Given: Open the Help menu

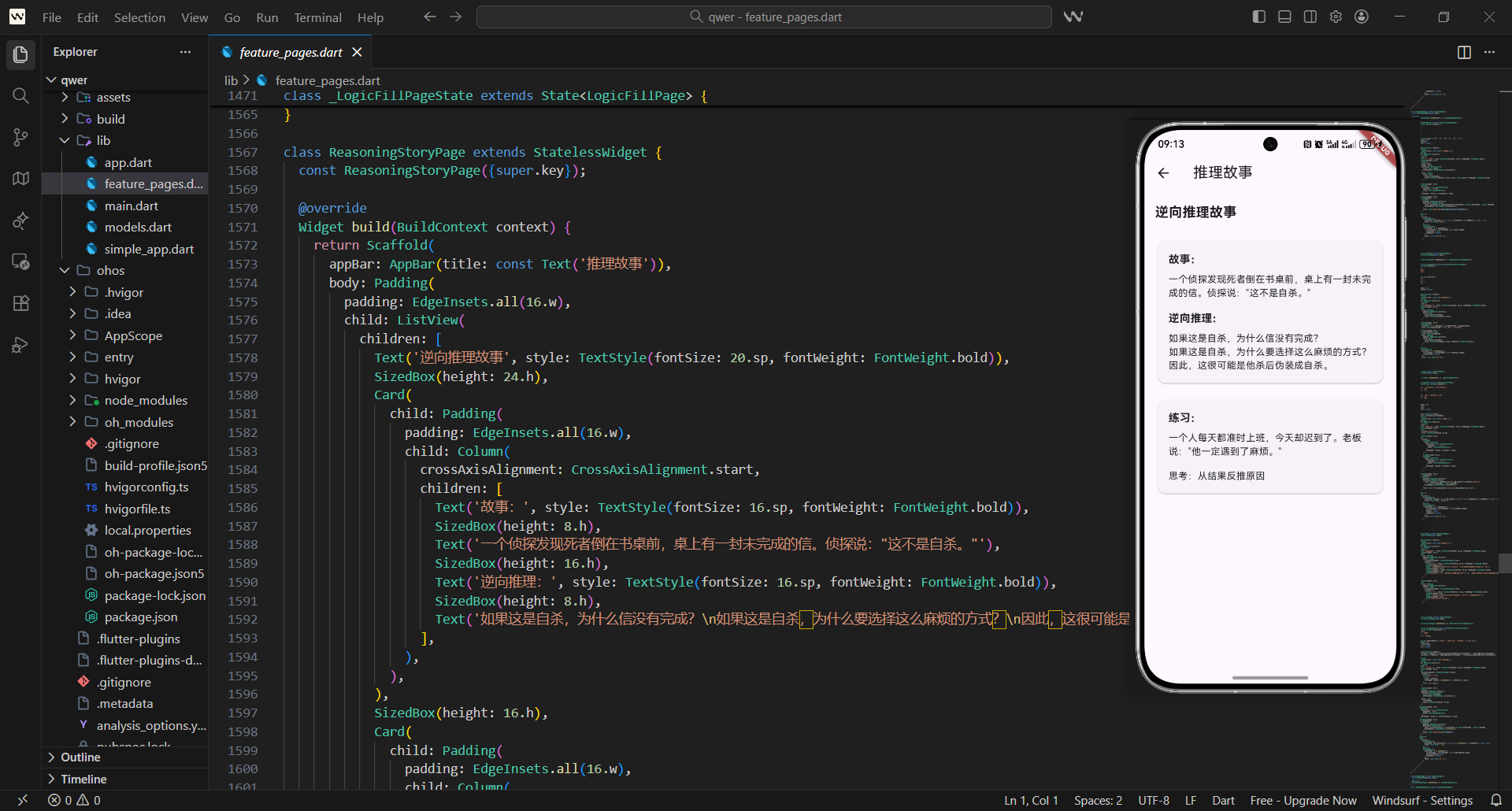Looking at the screenshot, I should pyautogui.click(x=370, y=17).
